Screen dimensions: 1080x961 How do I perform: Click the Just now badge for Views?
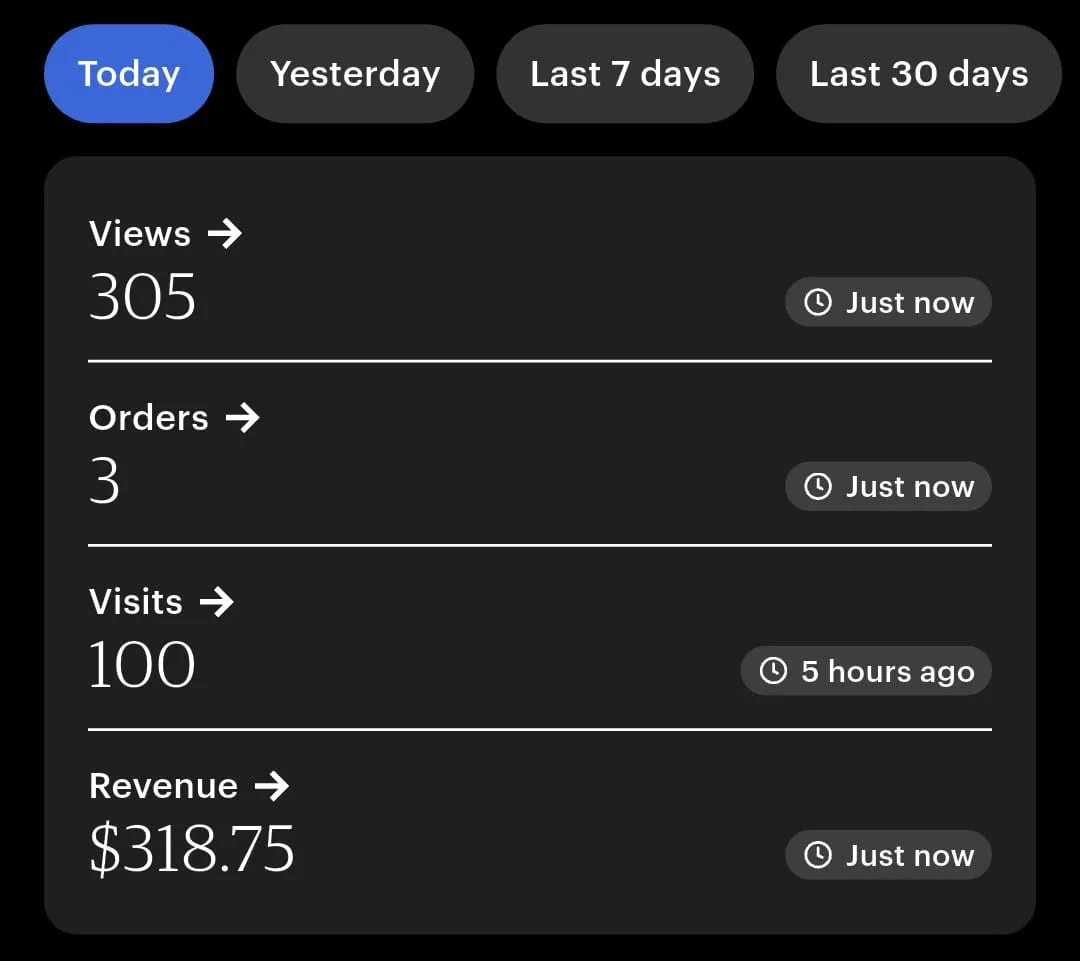(888, 302)
